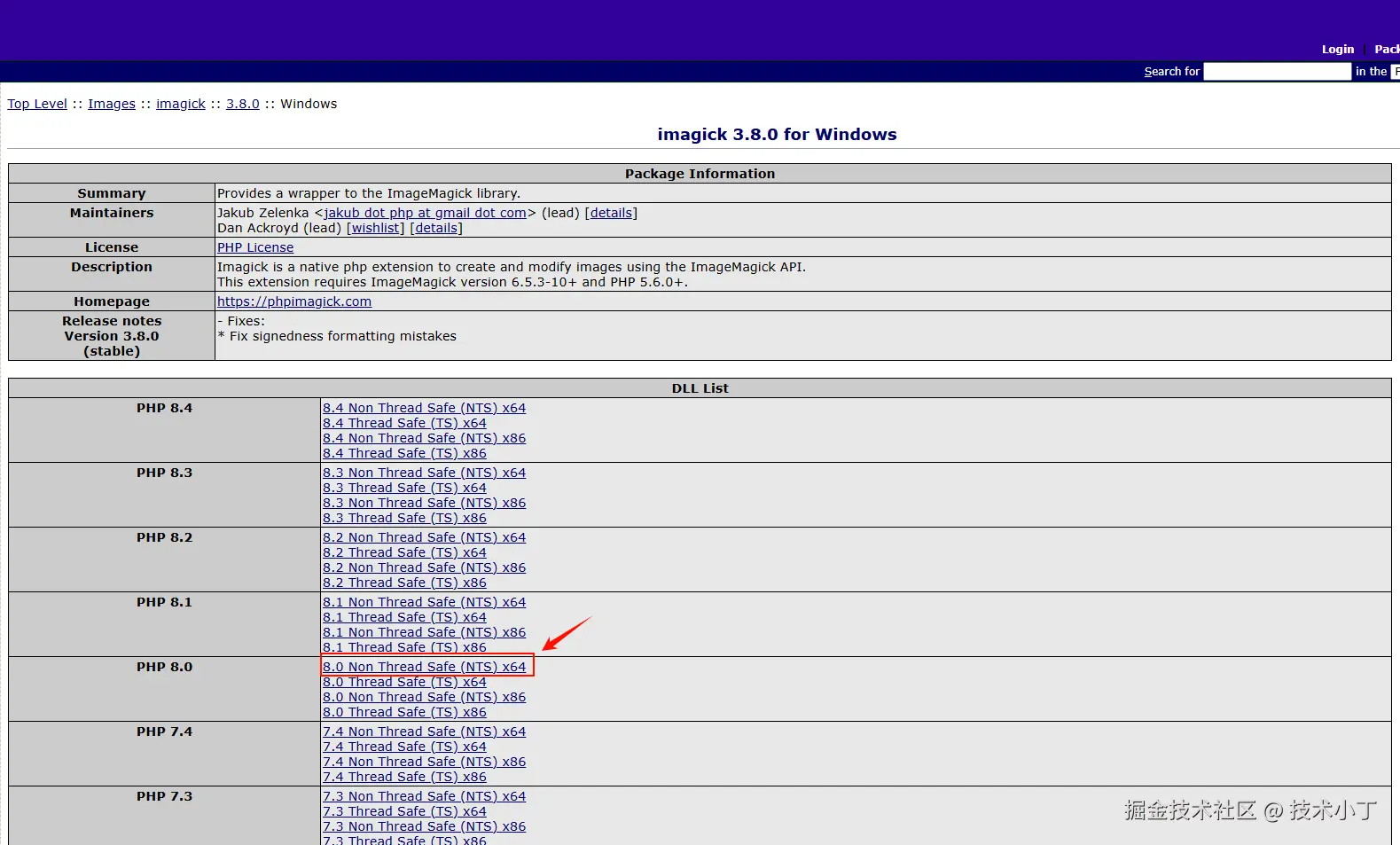Open Jakub Zelenka's details link
The image size is (1400, 845).
(x=611, y=213)
